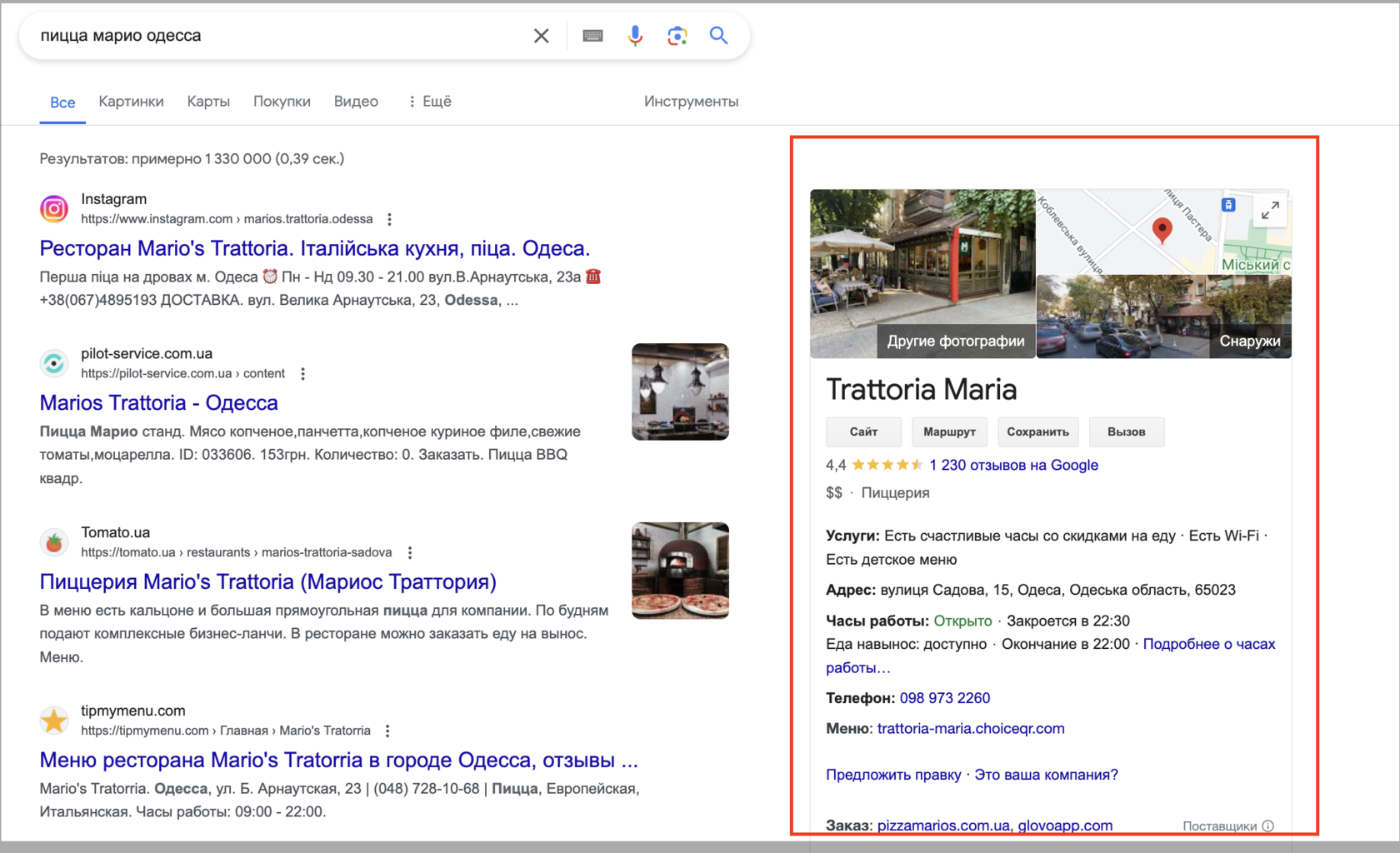Screen dimensions: 1400x853
Task: Click the red map pin marker
Action: pyautogui.click(x=1162, y=230)
